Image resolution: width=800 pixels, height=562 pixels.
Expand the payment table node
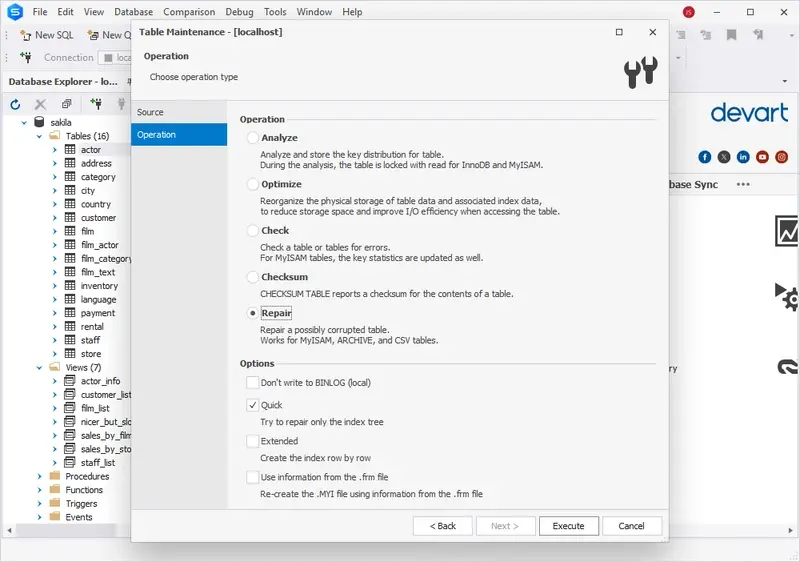pos(55,313)
